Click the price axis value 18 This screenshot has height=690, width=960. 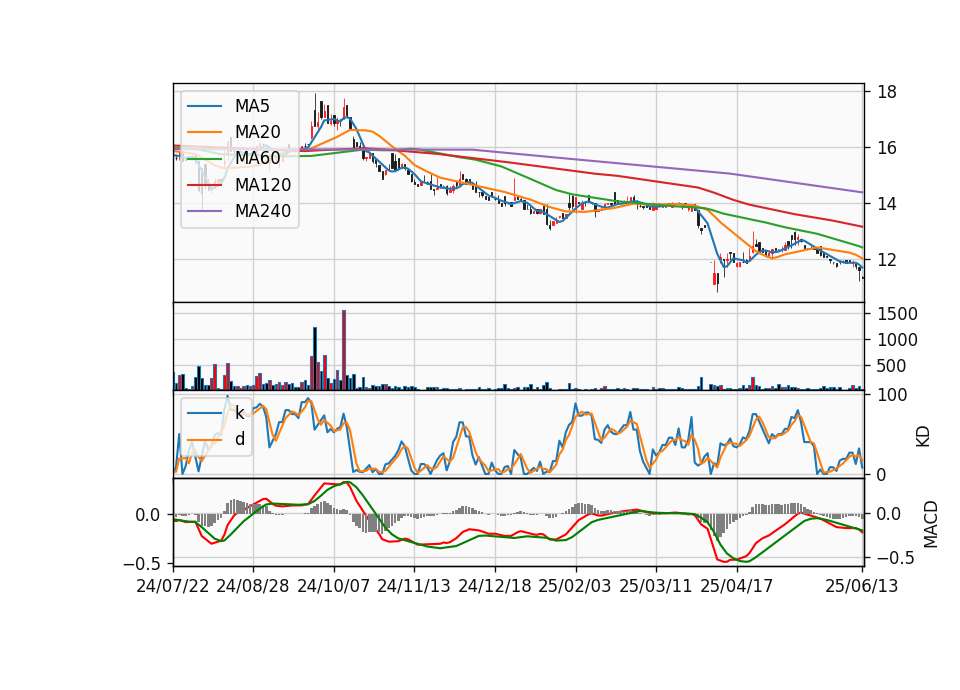point(887,92)
